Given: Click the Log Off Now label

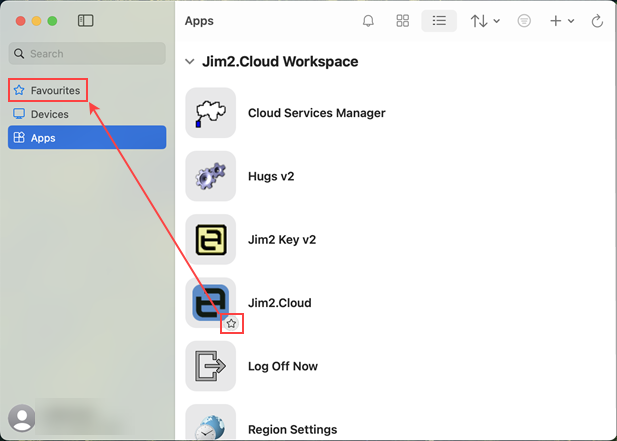Looking at the screenshot, I should pos(283,366).
